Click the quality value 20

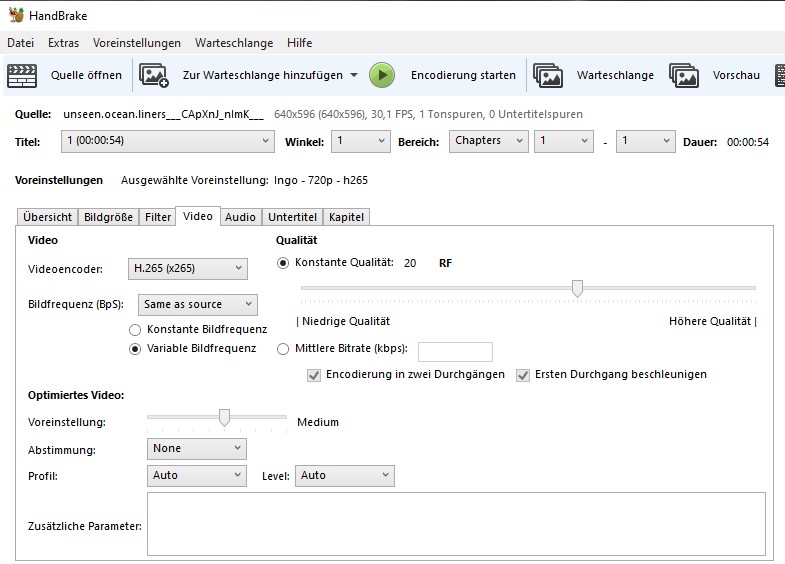pyautogui.click(x=410, y=263)
